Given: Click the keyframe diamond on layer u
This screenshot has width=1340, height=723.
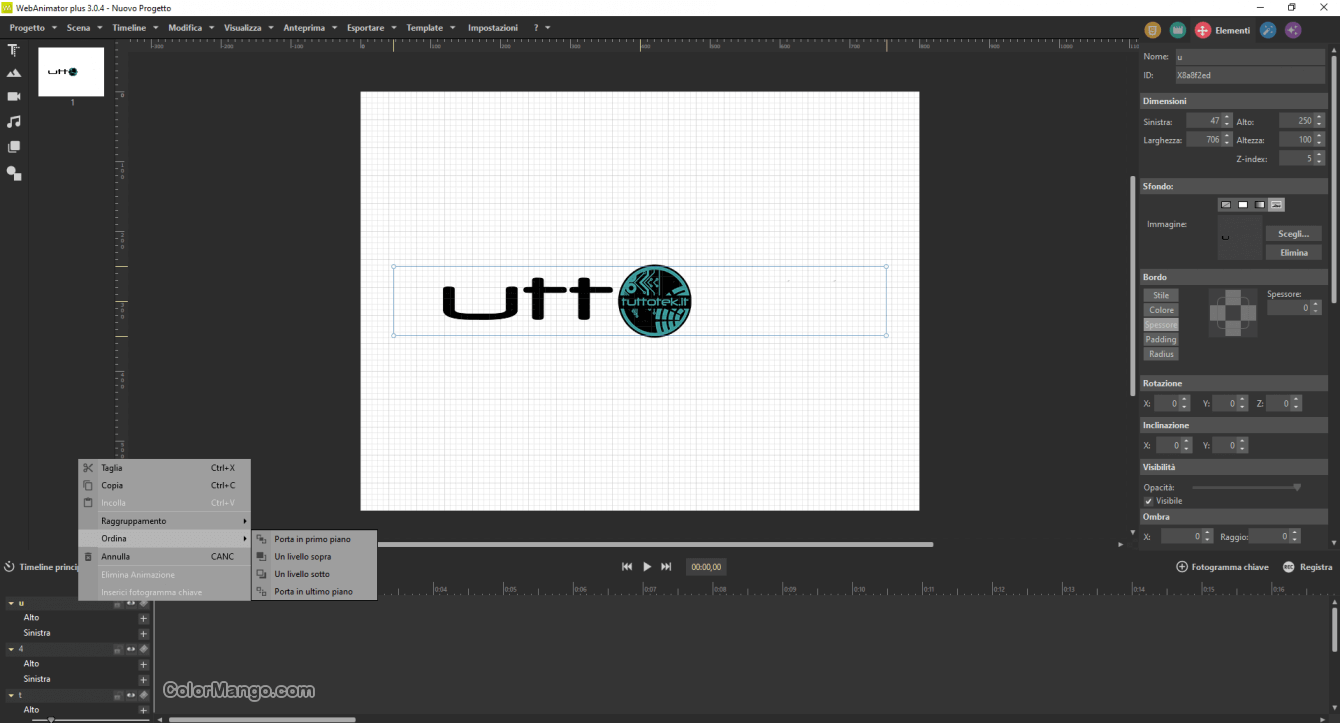Looking at the screenshot, I should [x=143, y=603].
